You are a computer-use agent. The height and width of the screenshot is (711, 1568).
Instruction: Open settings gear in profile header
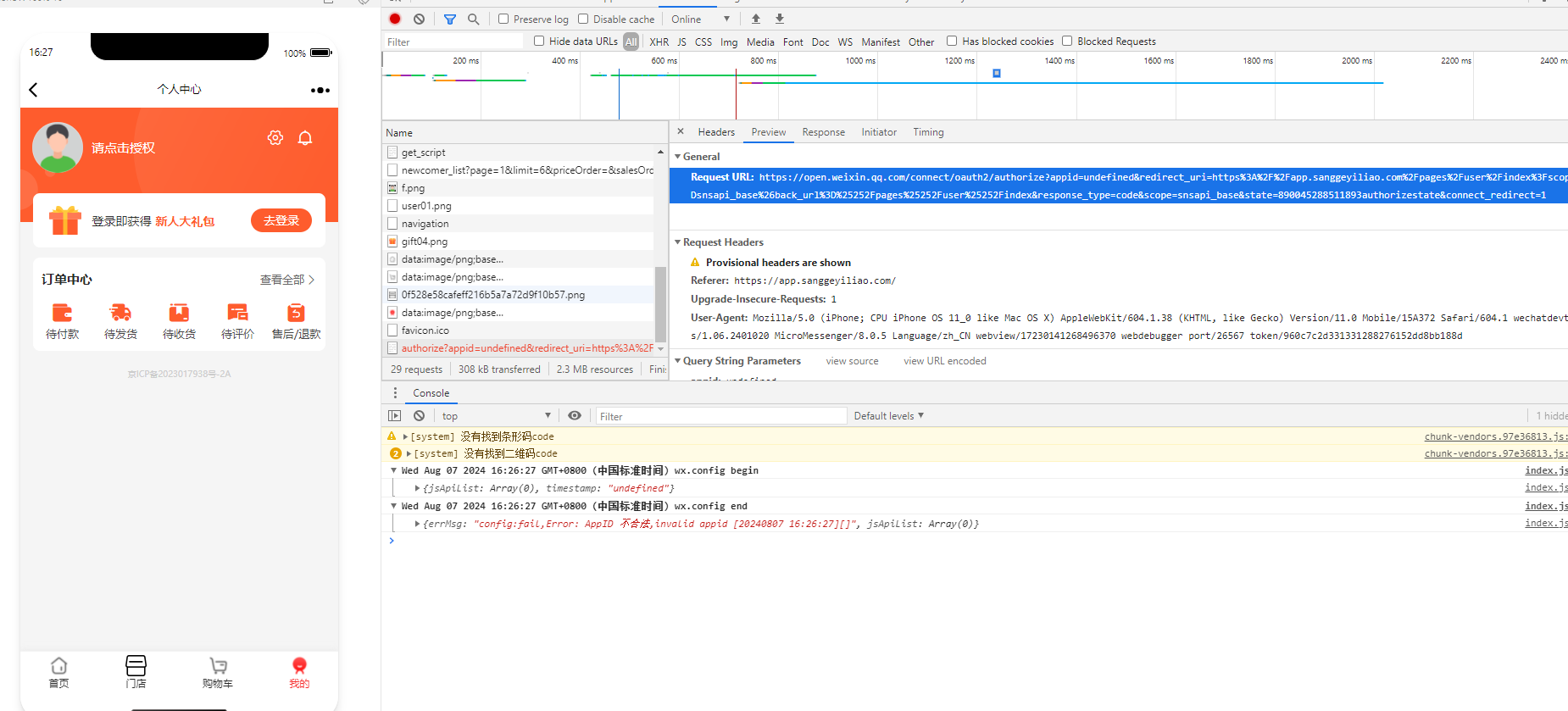(x=275, y=137)
